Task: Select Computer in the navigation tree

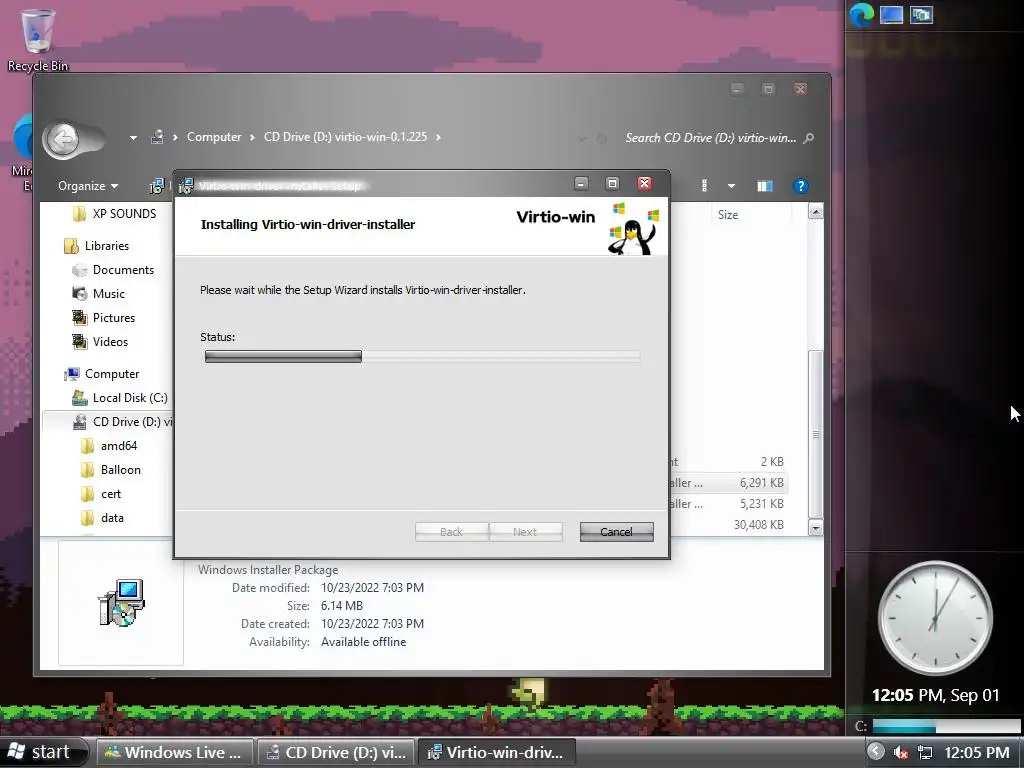Action: [101, 374]
